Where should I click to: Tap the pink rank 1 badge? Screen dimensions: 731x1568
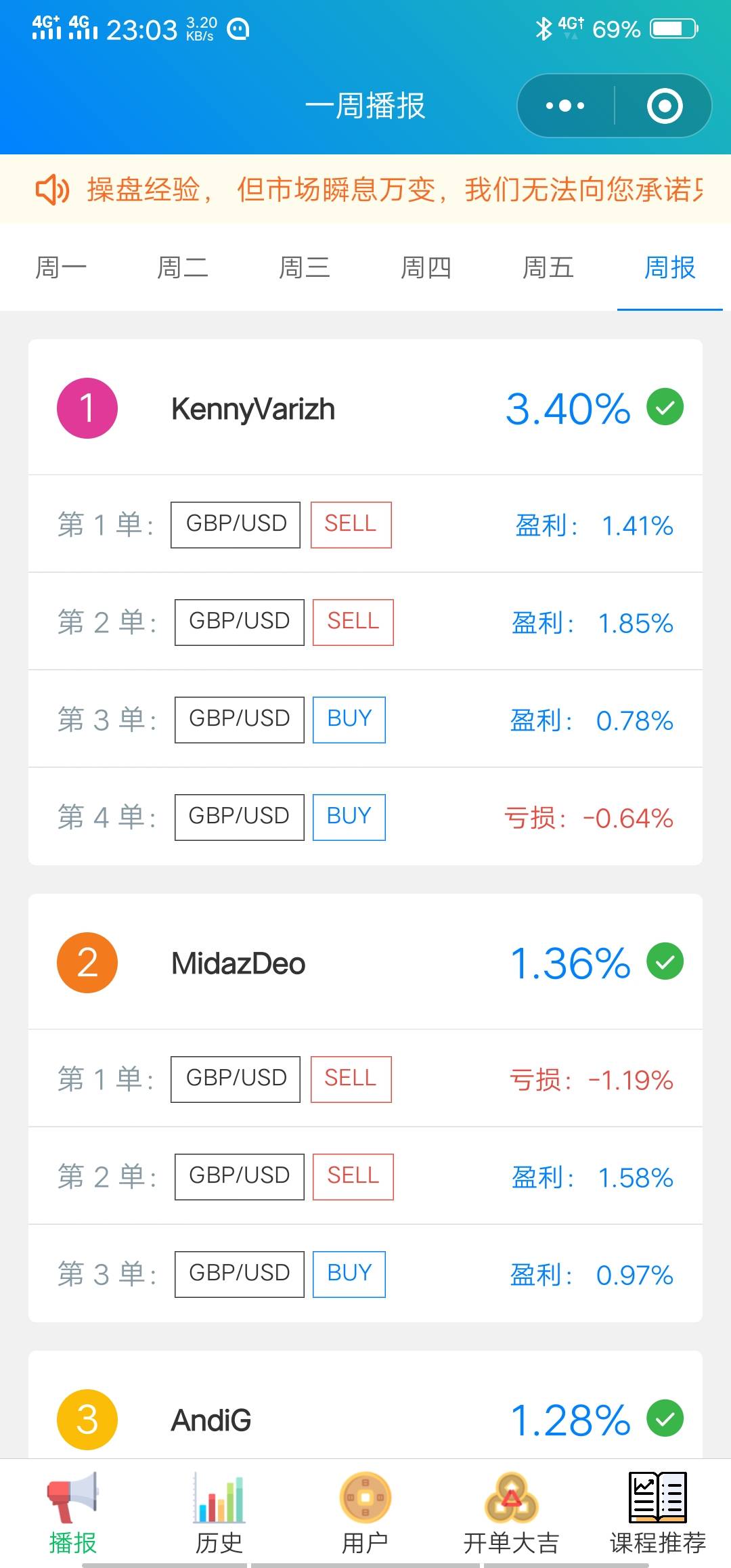pyautogui.click(x=87, y=408)
